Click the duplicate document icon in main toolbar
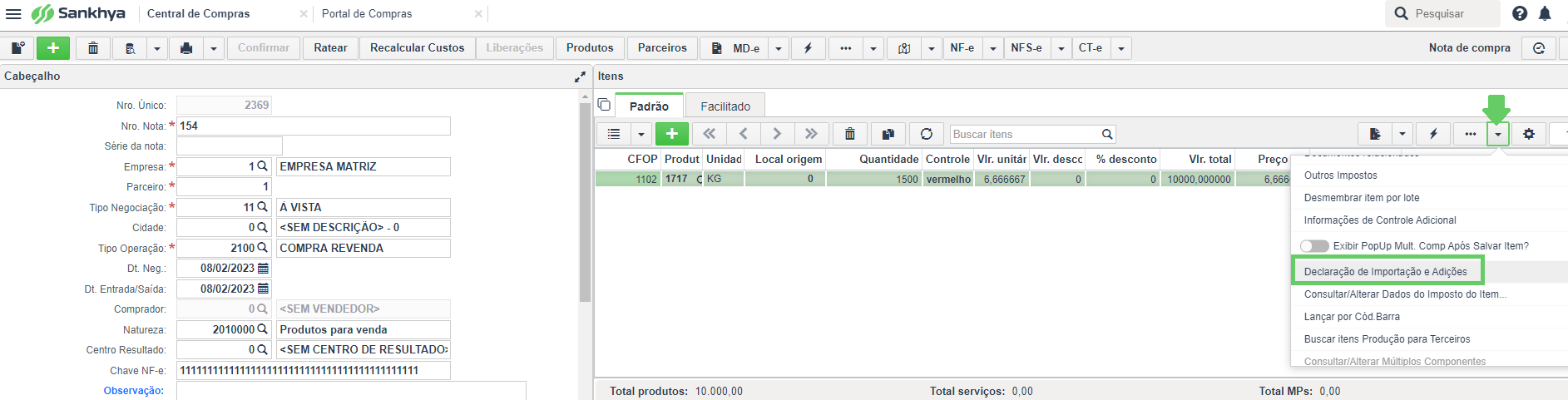Viewport: 1568px width, 400px height. pyautogui.click(x=17, y=48)
